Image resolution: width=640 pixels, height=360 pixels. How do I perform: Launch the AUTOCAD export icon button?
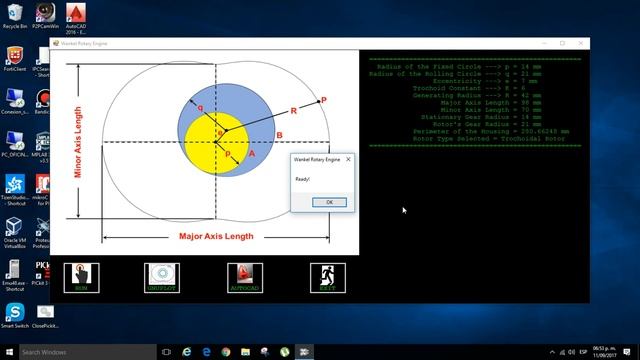245,278
